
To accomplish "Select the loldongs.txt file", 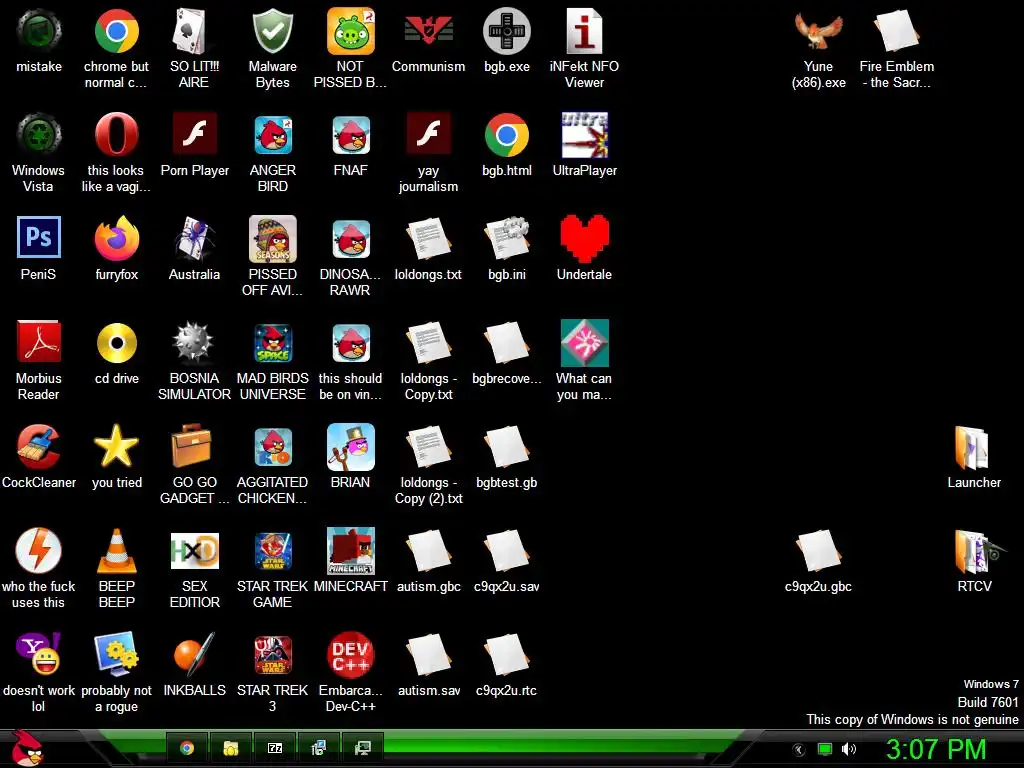I will [428, 239].
